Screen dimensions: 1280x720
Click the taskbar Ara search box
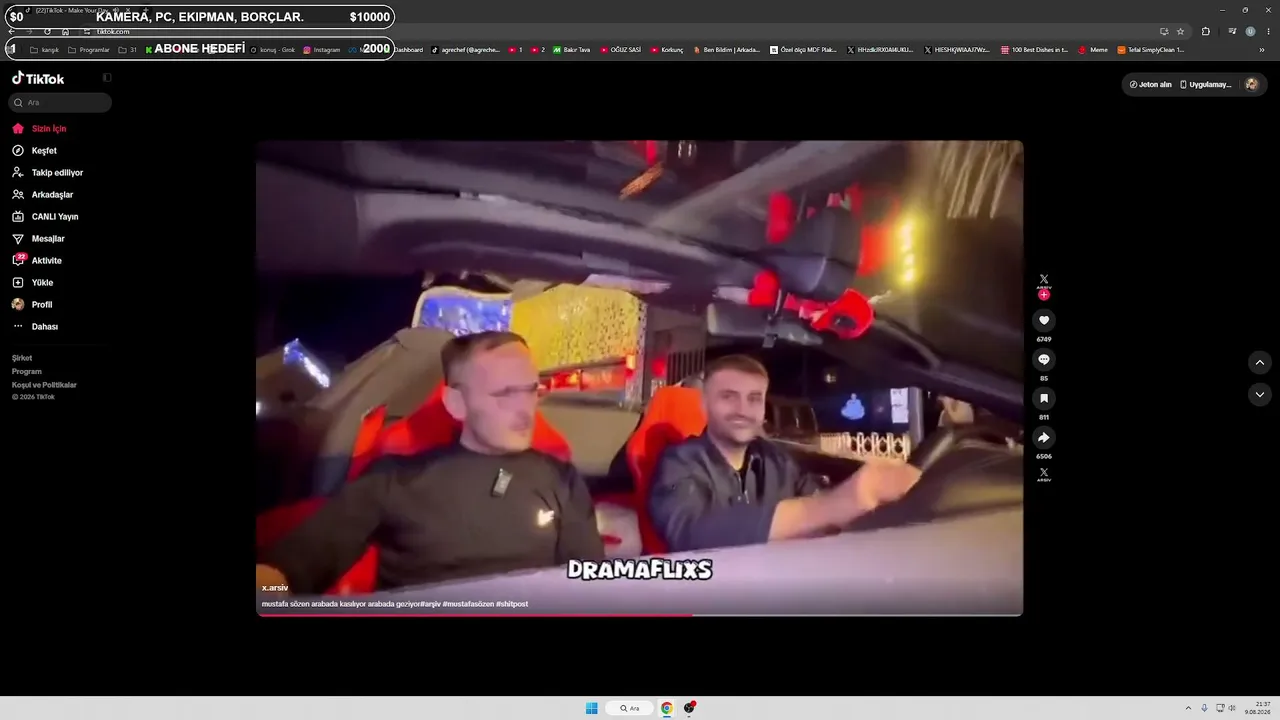pyautogui.click(x=630, y=708)
